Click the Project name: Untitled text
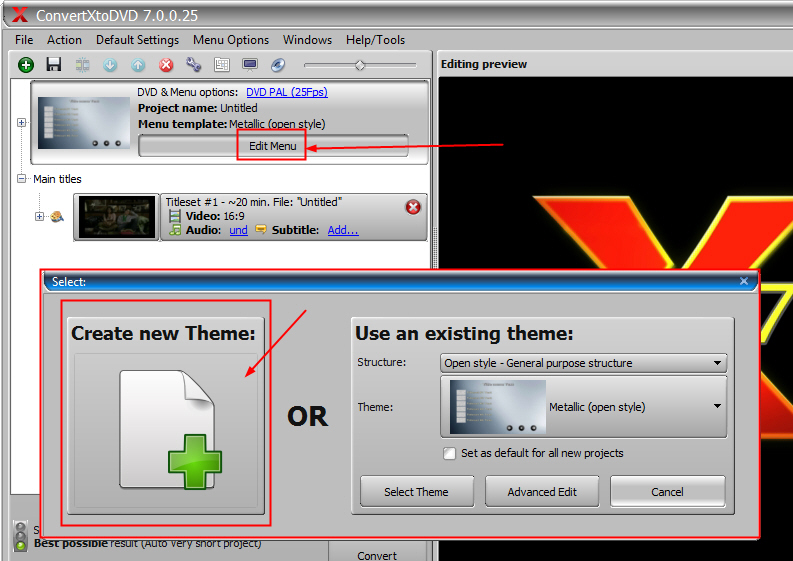The image size is (793, 561). [x=198, y=108]
